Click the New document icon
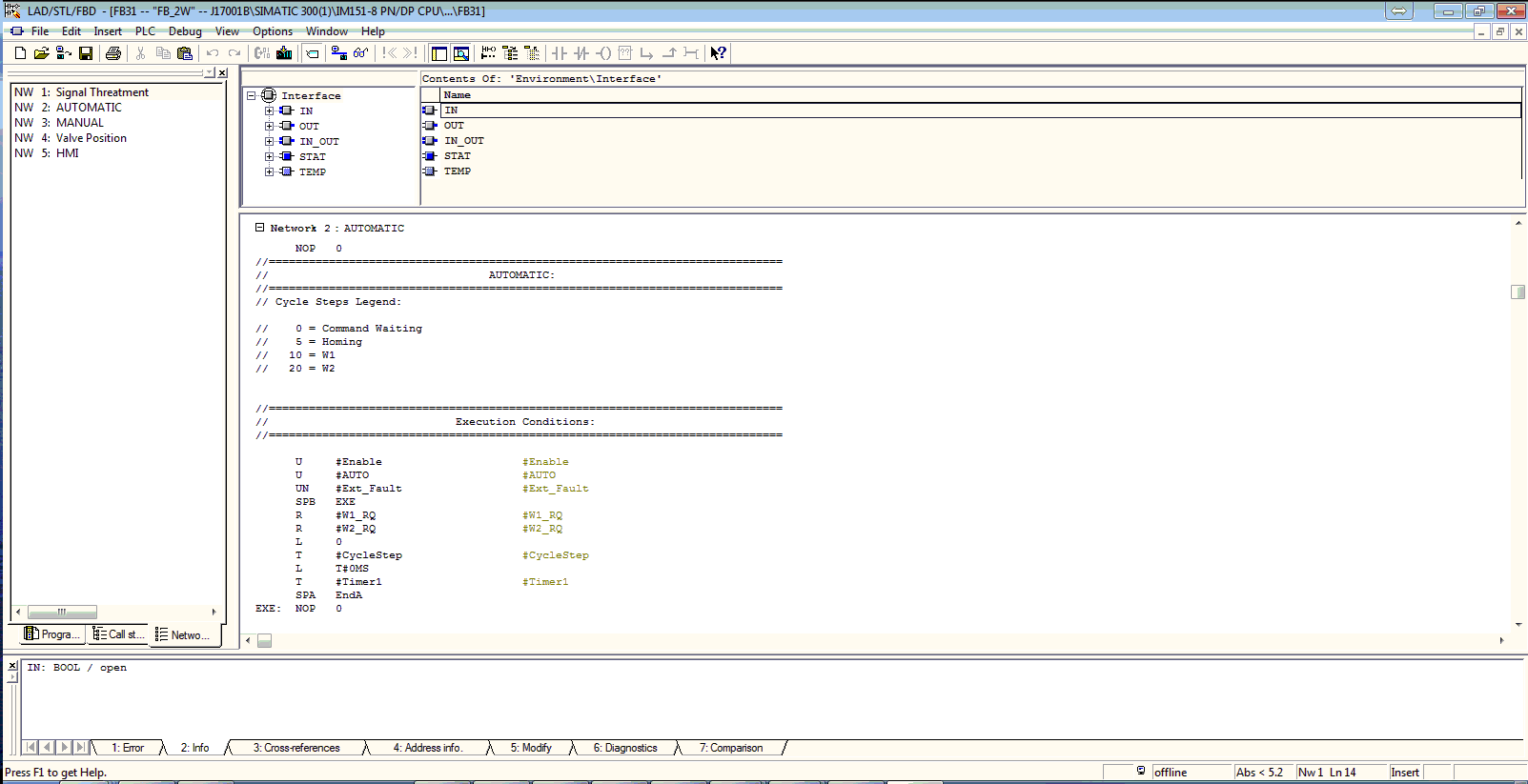The image size is (1528, 784). point(20,53)
